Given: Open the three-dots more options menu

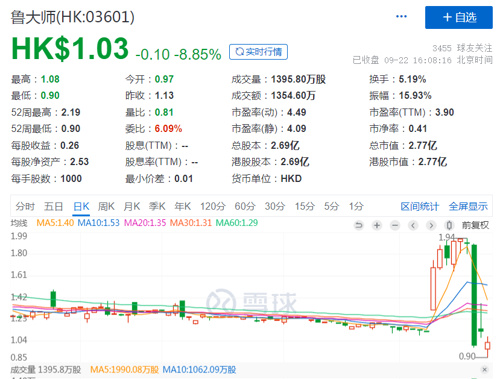Looking at the screenshot, I should [401, 17].
